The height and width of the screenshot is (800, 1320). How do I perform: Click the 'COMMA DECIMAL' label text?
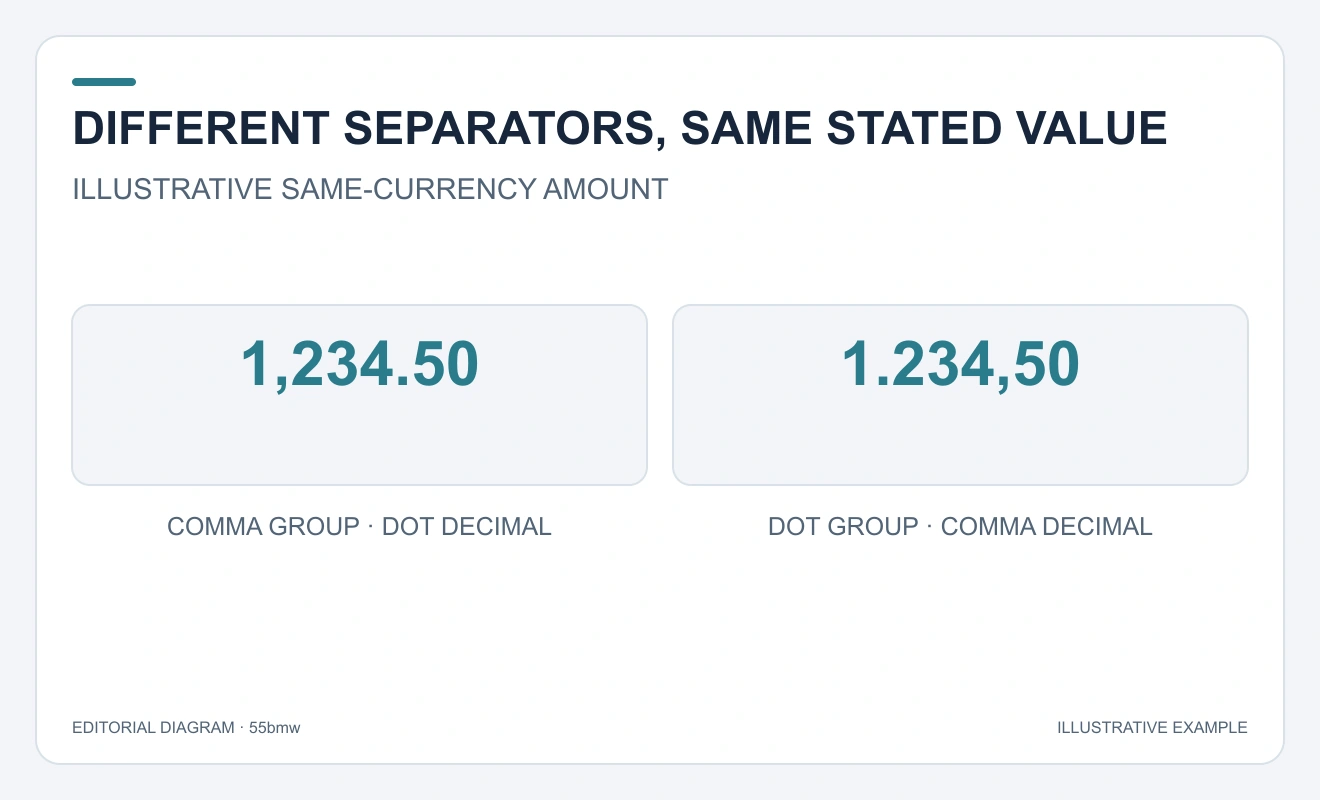pos(1047,526)
